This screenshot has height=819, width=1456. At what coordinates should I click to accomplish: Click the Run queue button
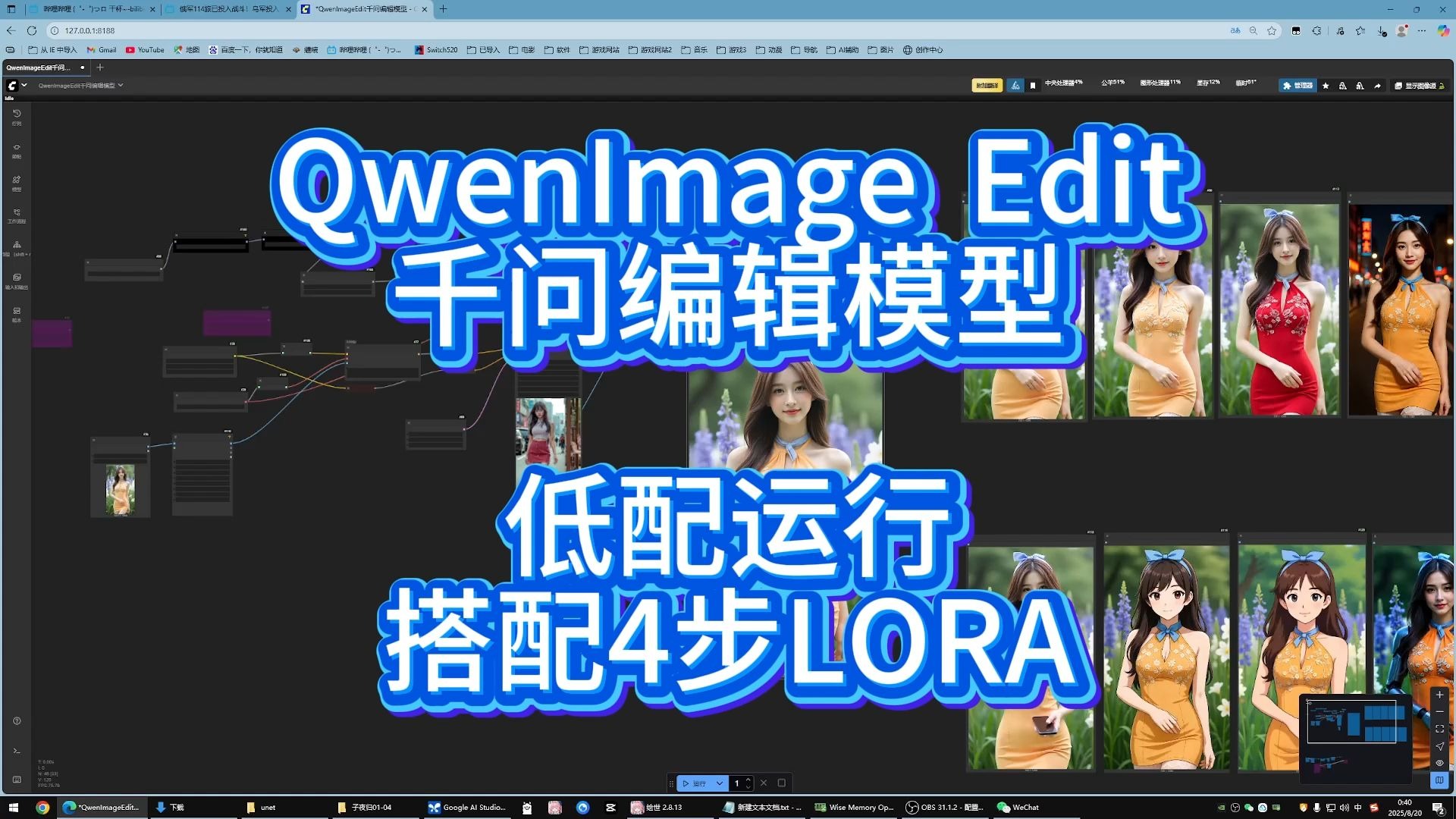point(695,783)
